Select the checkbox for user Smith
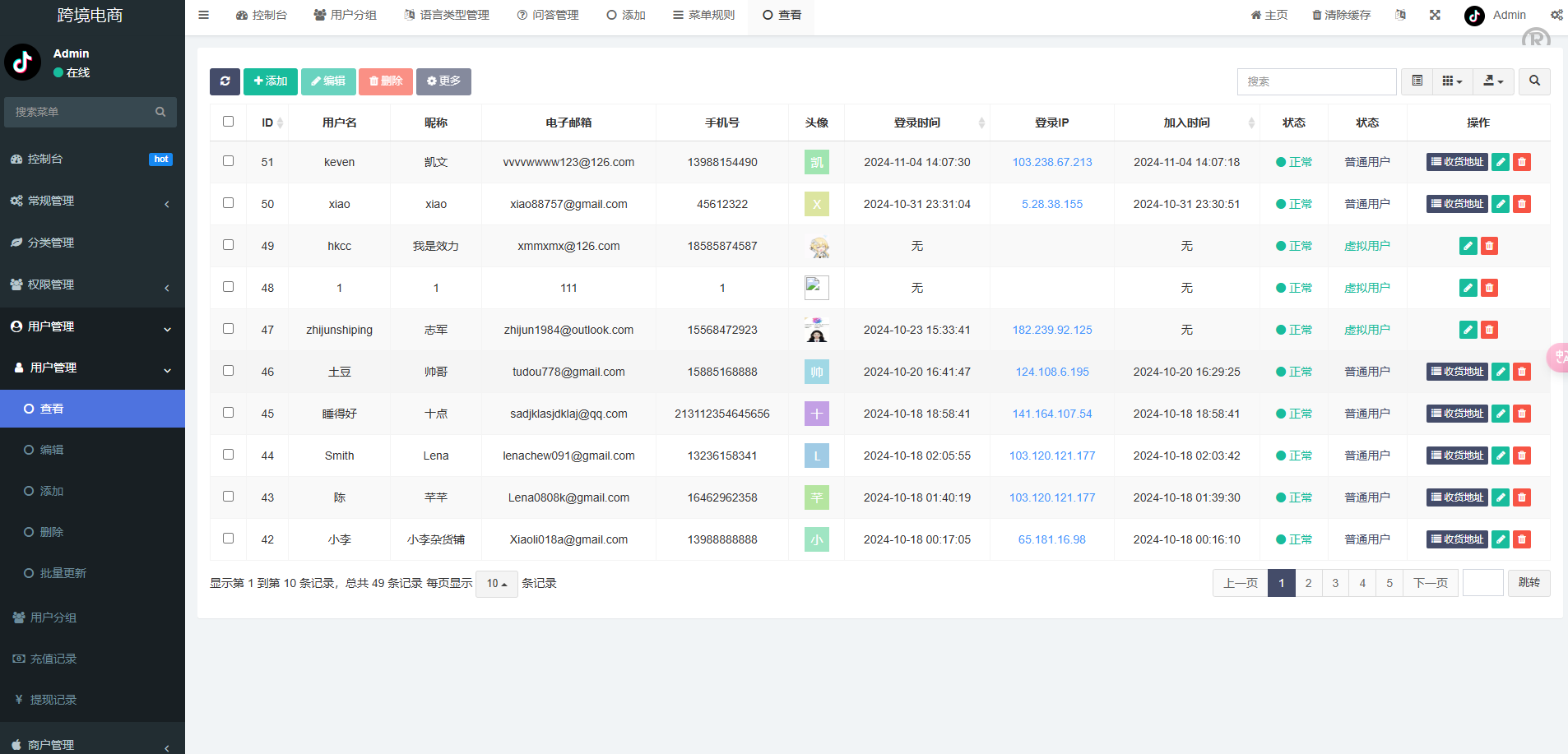This screenshot has height=754, width=1568. click(x=229, y=455)
